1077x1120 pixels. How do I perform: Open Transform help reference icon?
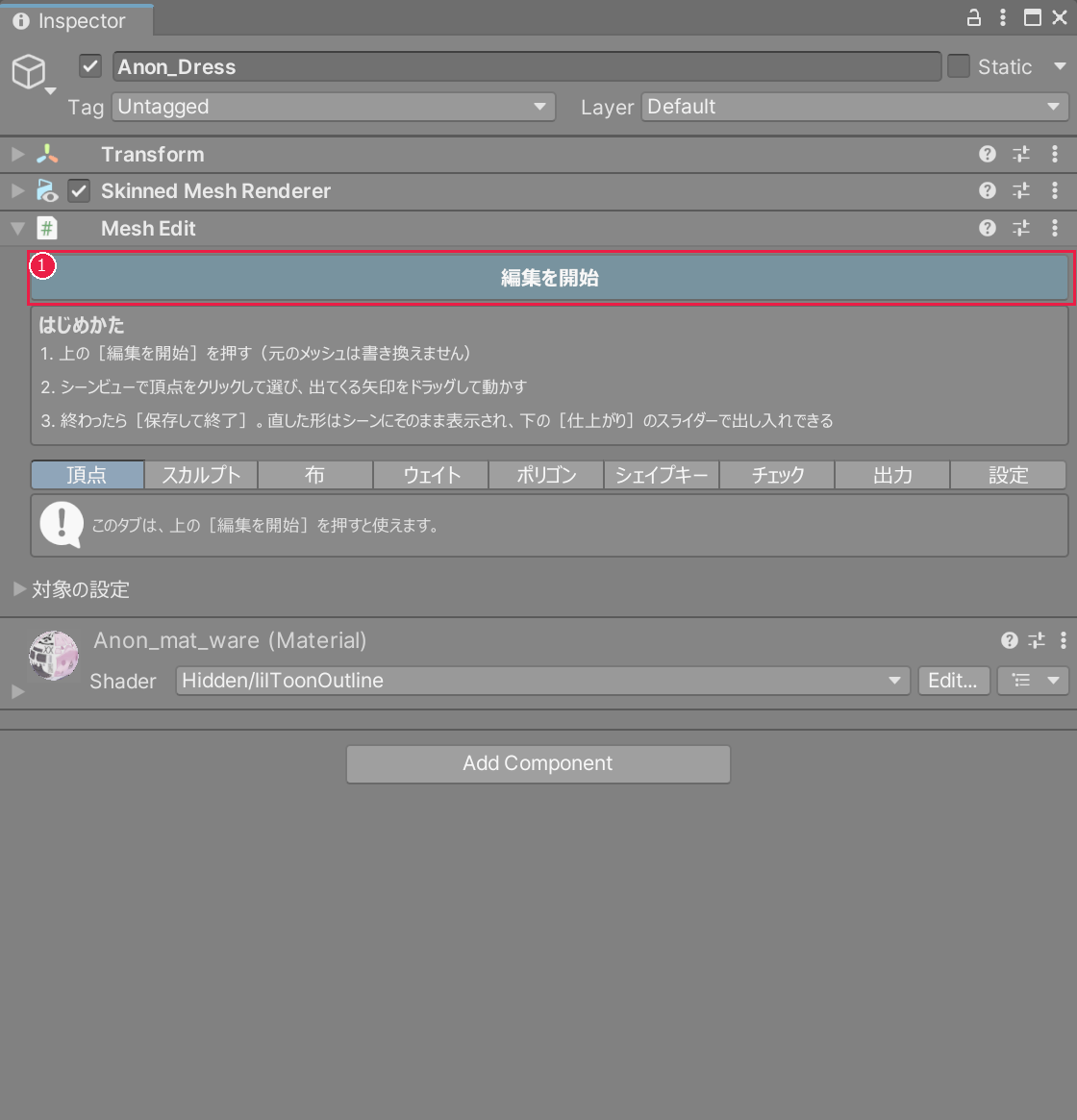pyautogui.click(x=987, y=154)
